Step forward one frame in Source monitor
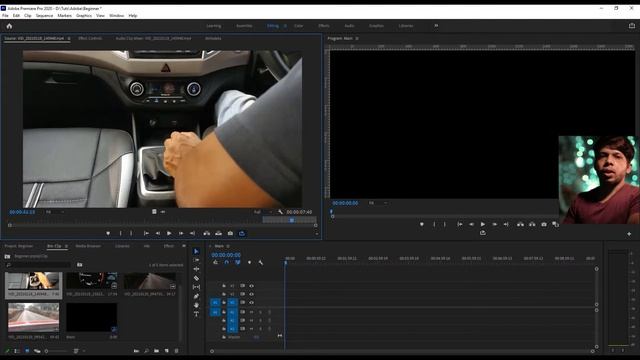The width and height of the screenshot is (640, 360). pos(181,233)
